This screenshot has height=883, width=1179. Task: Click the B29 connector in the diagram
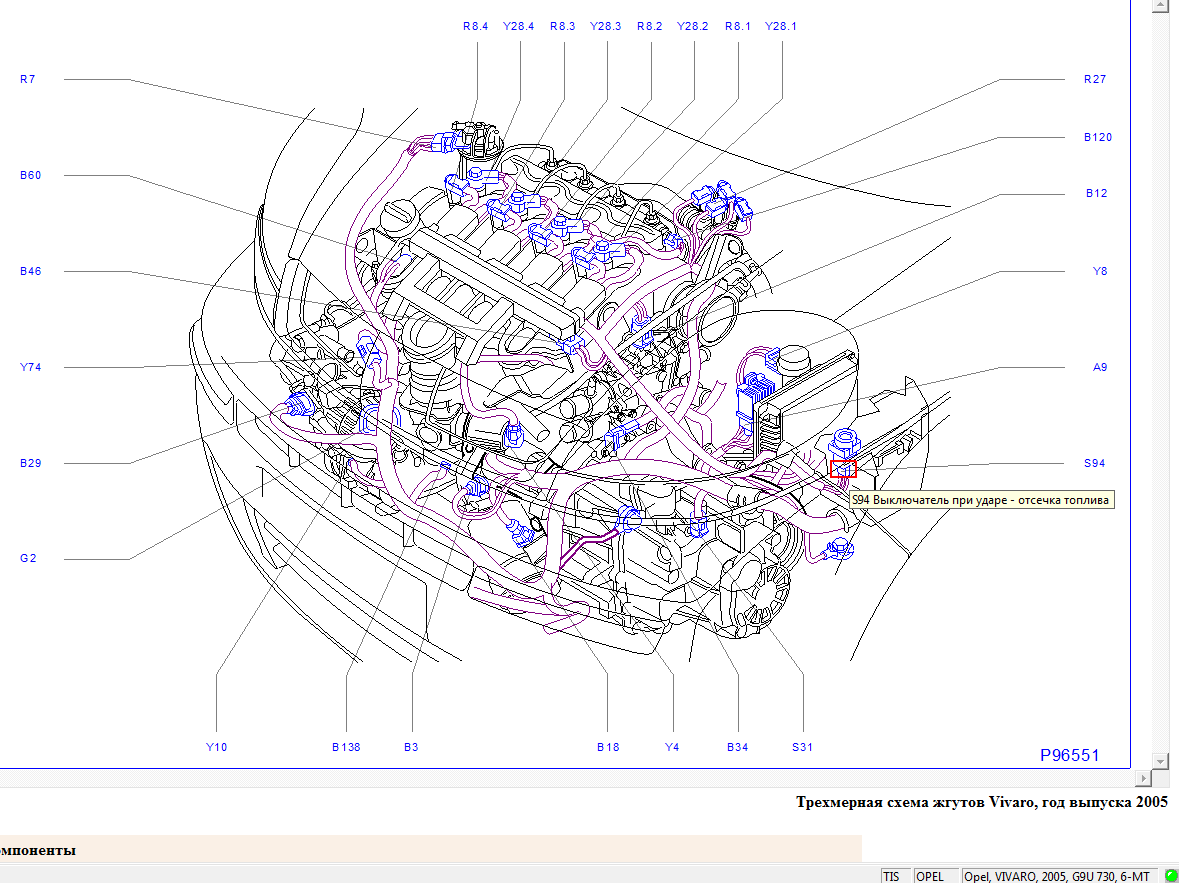click(298, 405)
